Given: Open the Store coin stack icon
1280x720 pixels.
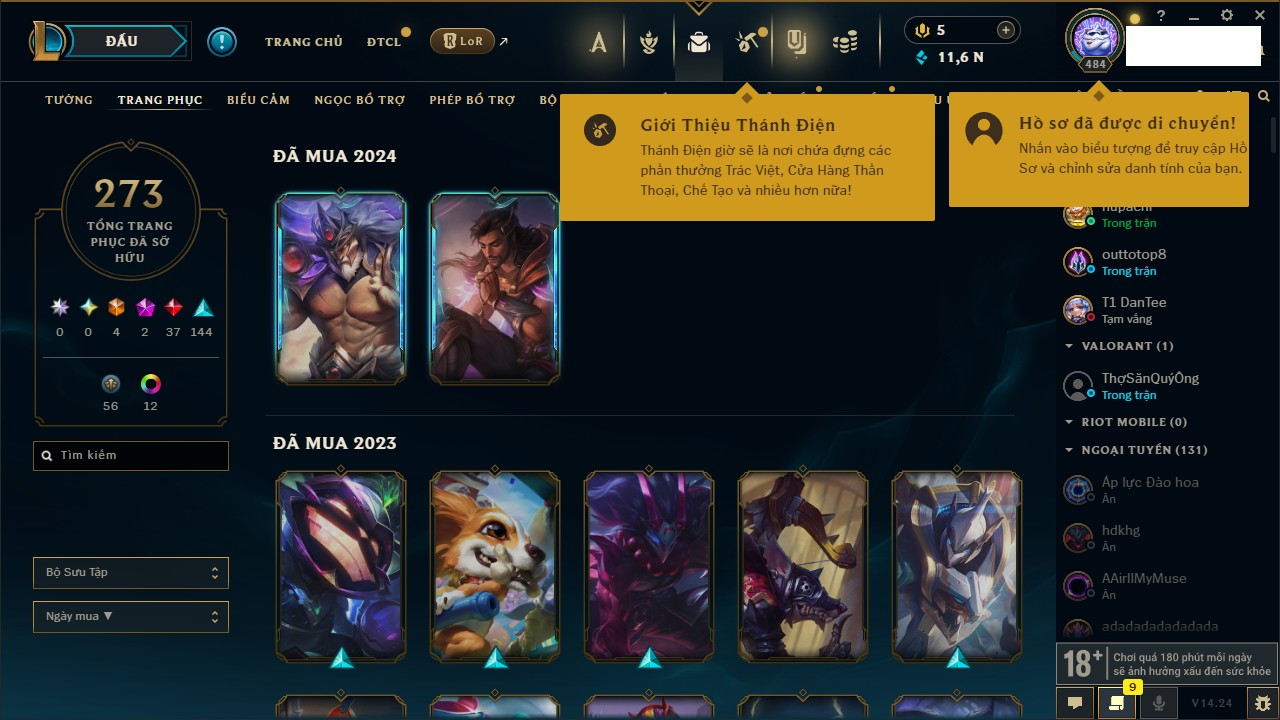Looking at the screenshot, I should pyautogui.click(x=846, y=42).
